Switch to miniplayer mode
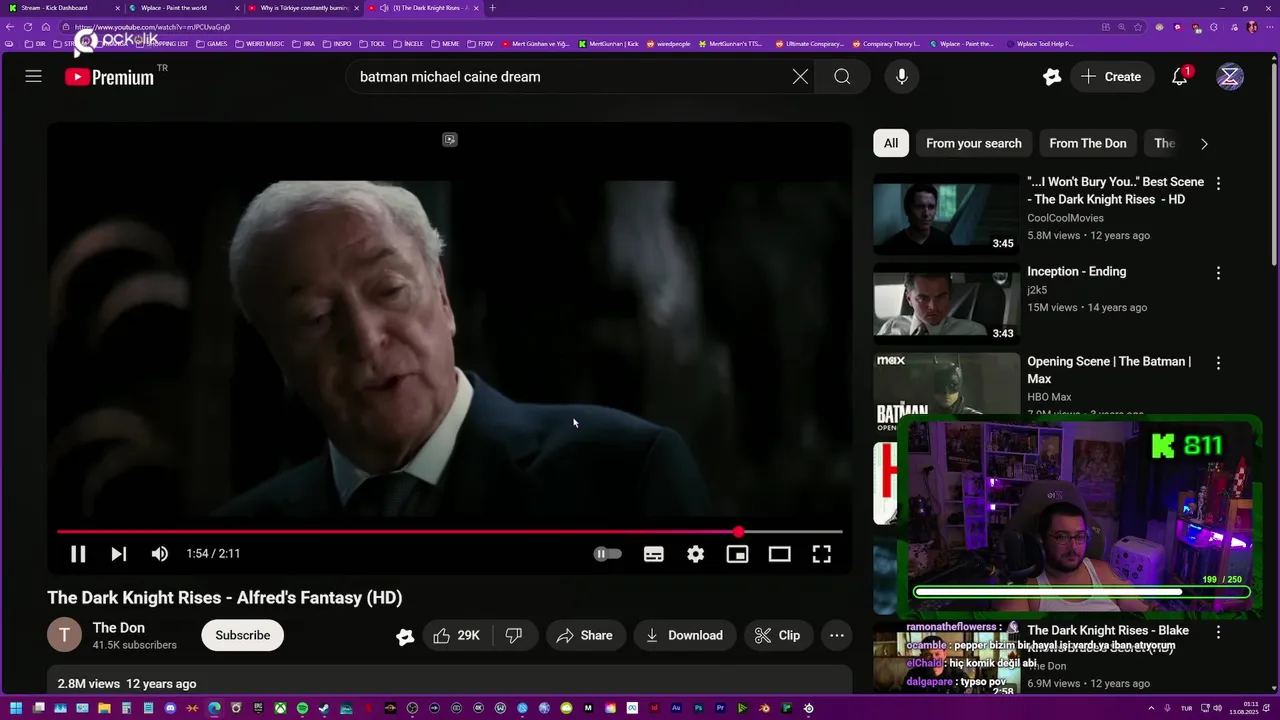Viewport: 1280px width, 720px height. pos(737,554)
